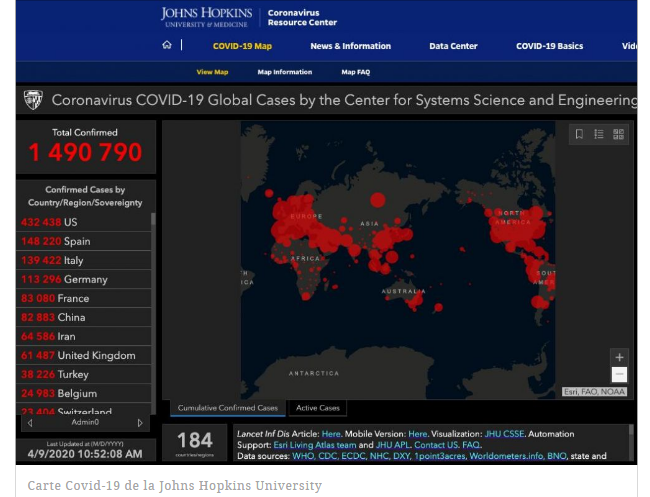Select the United Kingdom row
The image size is (650, 497).
pyautogui.click(x=84, y=356)
